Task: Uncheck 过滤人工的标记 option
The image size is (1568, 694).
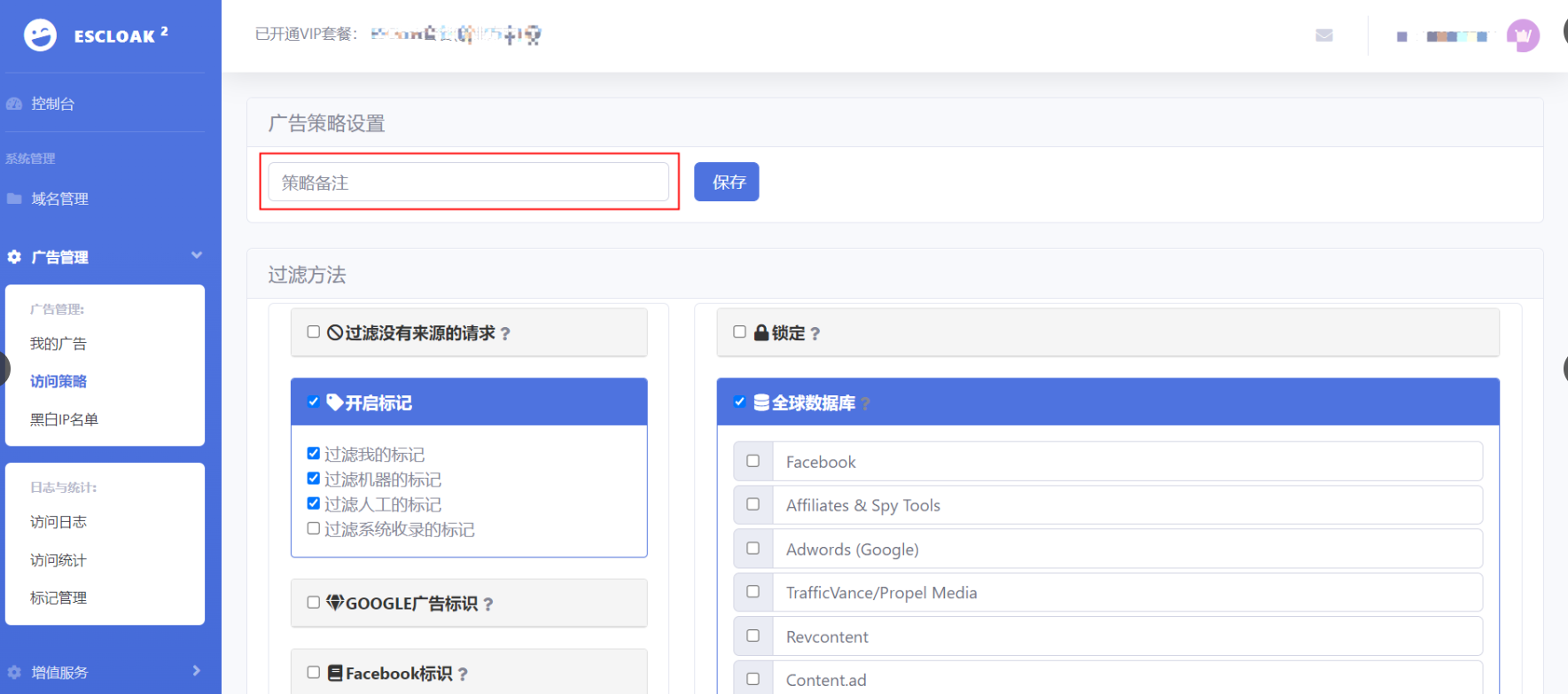Action: (x=313, y=503)
